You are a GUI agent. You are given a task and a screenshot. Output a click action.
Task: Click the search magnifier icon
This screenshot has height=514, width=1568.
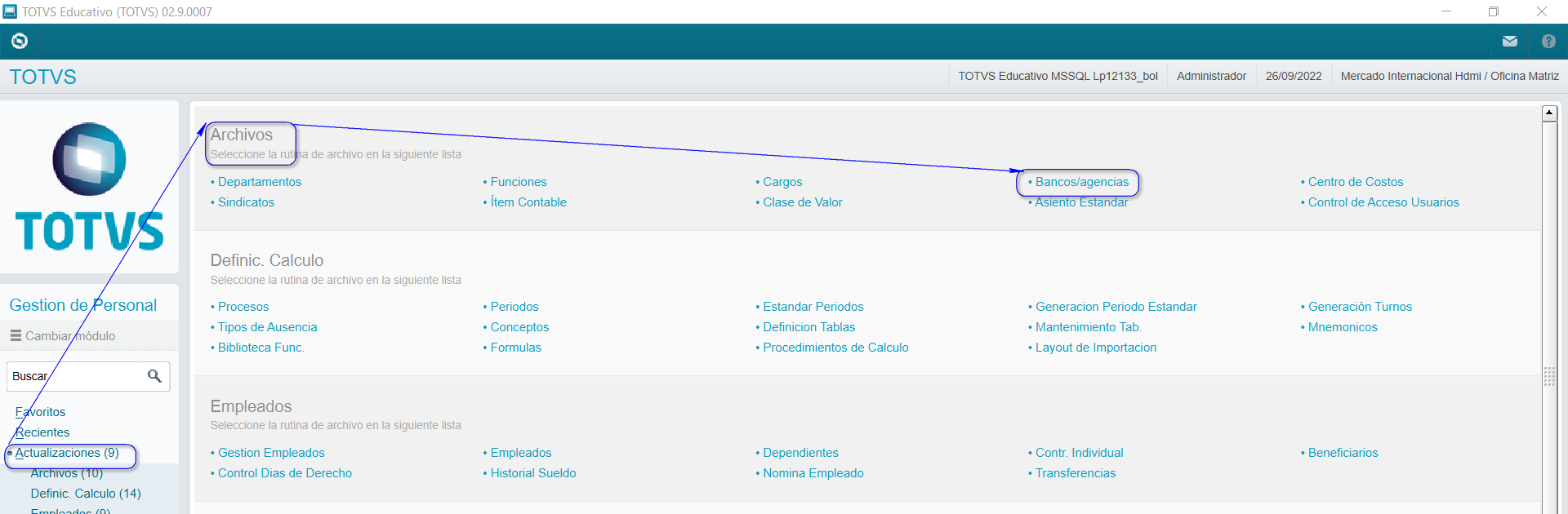tap(154, 376)
